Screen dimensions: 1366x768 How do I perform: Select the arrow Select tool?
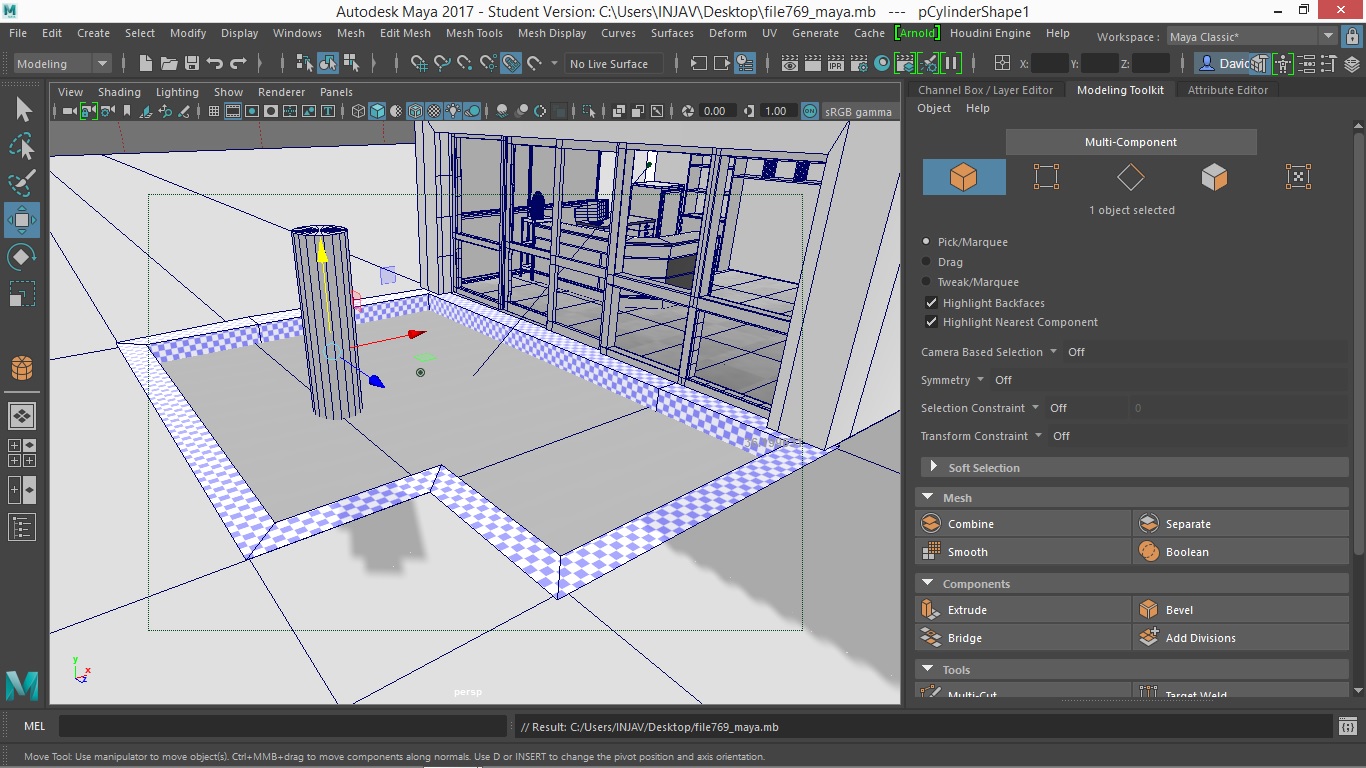click(x=22, y=110)
